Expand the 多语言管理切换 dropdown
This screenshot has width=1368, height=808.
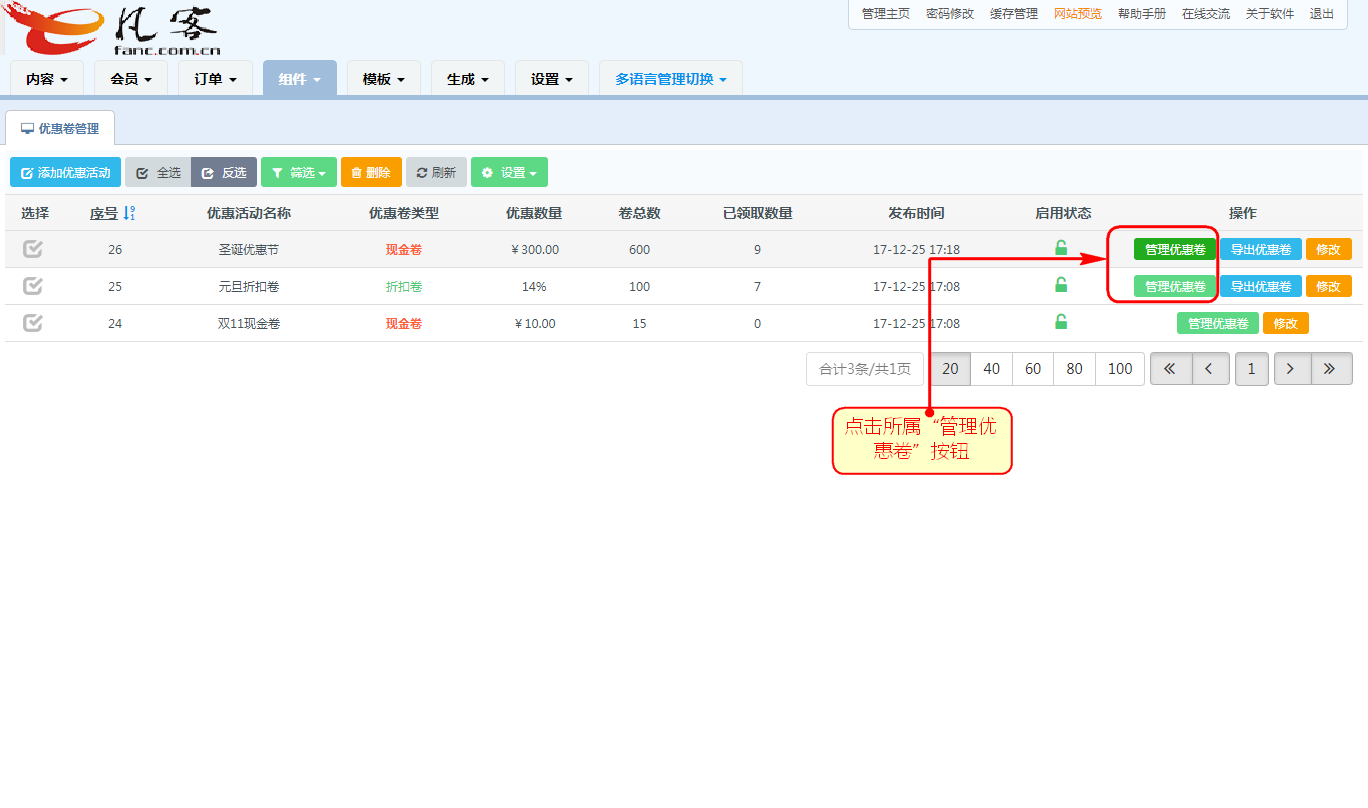[670, 79]
